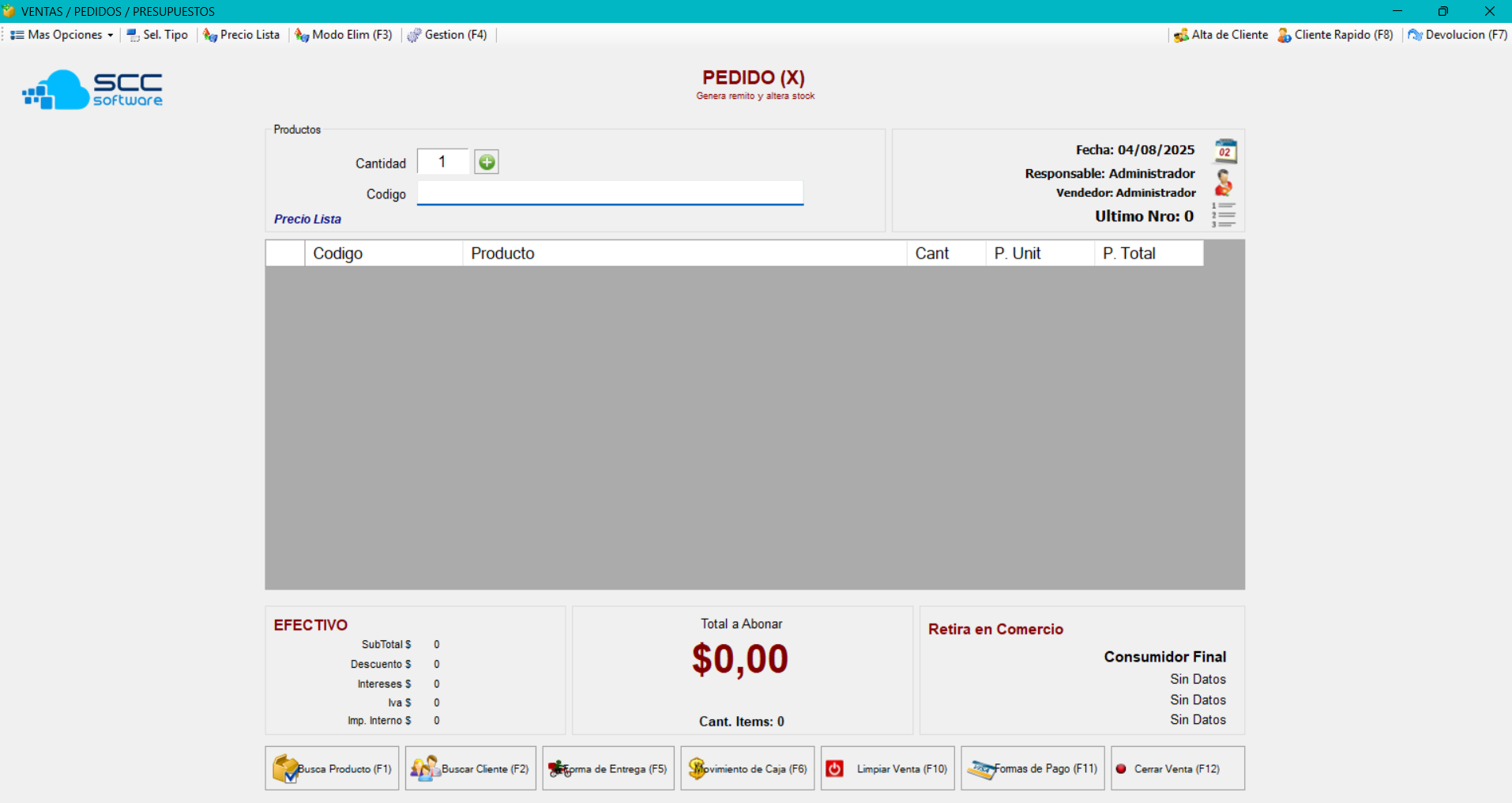Click the green plus icon beside Cantidad
This screenshot has width=1512, height=803.
(x=487, y=162)
